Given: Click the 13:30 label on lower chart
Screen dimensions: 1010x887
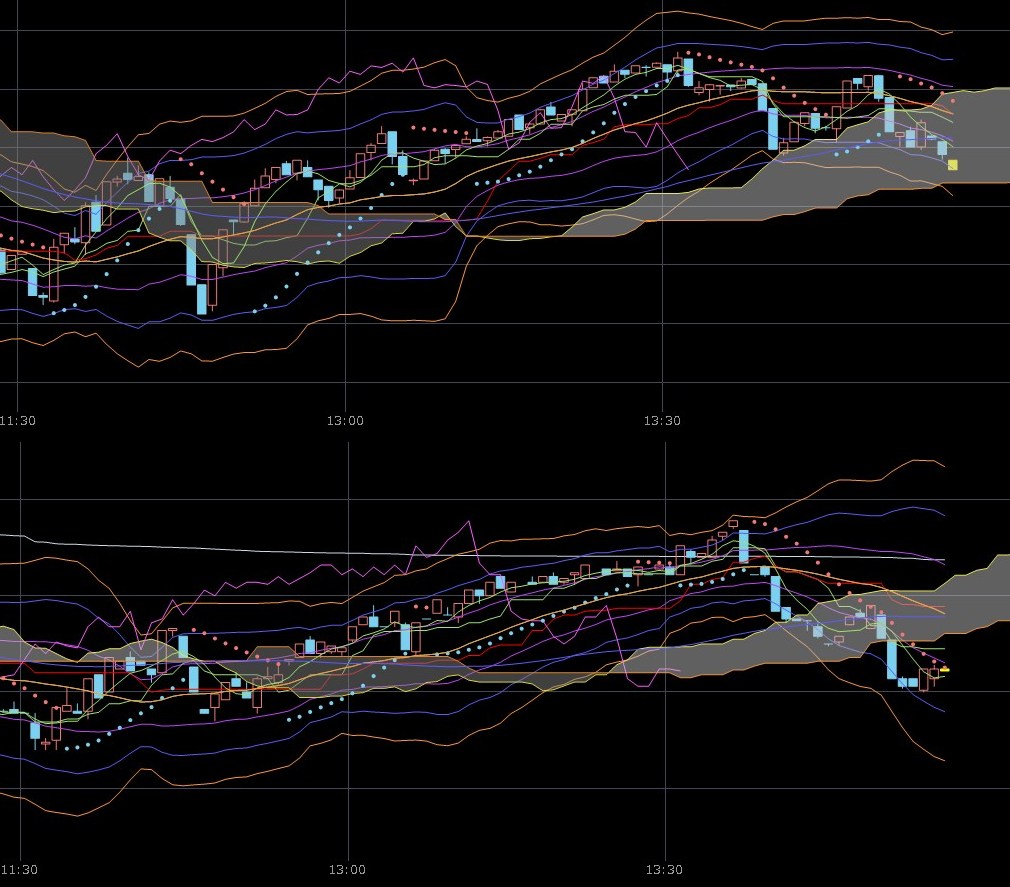Looking at the screenshot, I should click(663, 869).
